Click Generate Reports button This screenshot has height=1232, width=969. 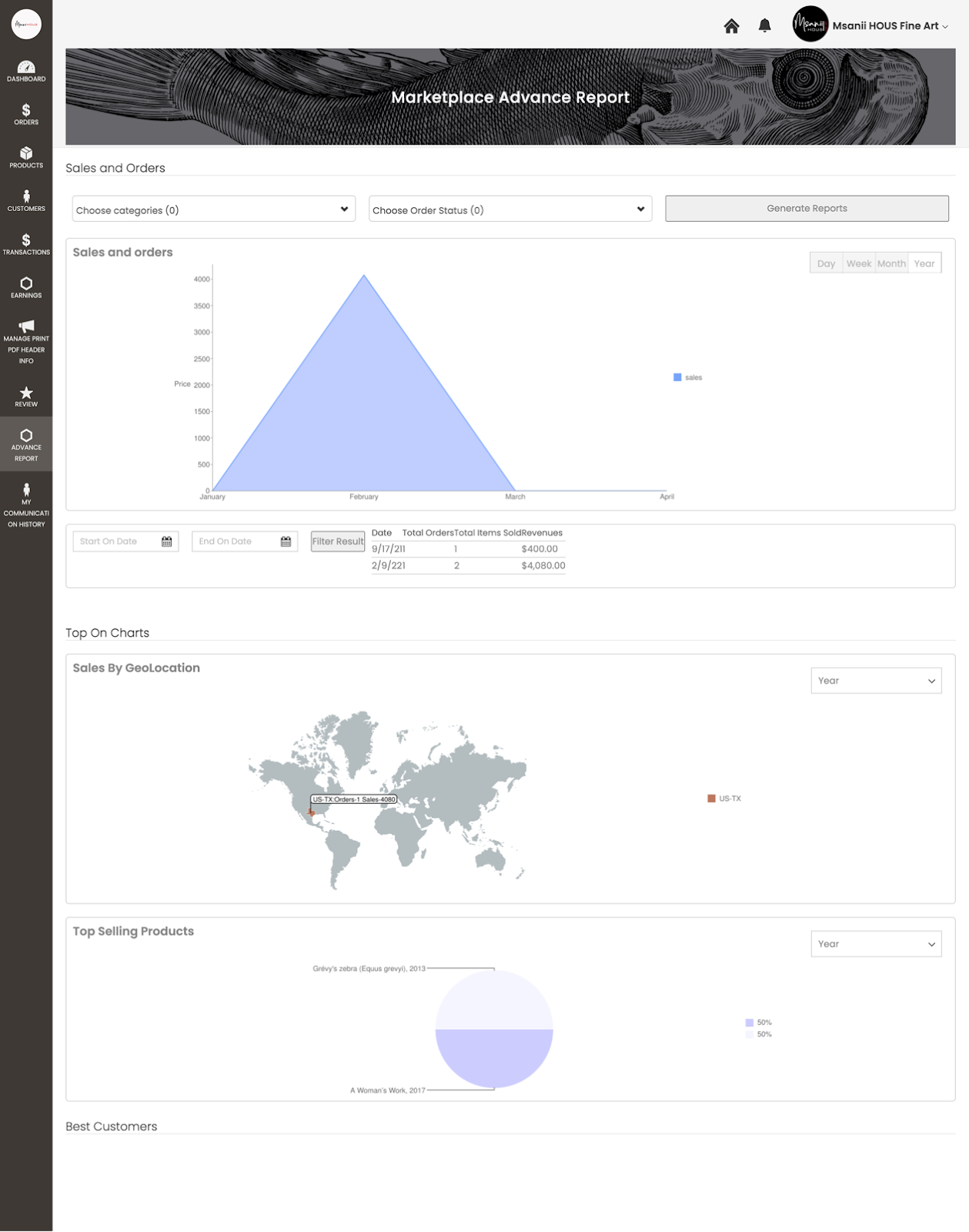(807, 209)
